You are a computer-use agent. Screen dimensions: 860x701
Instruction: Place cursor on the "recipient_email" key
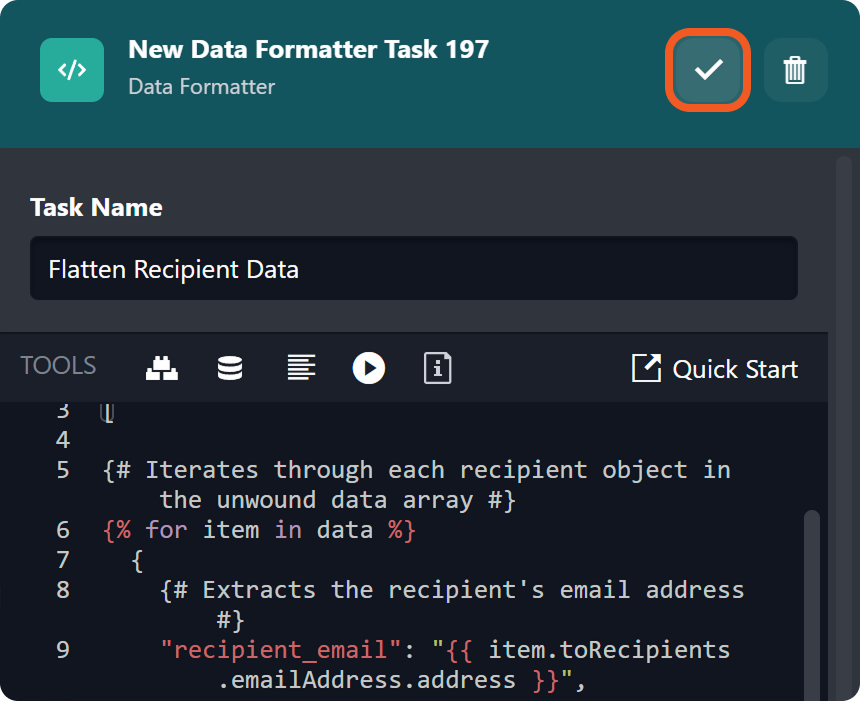tap(274, 650)
